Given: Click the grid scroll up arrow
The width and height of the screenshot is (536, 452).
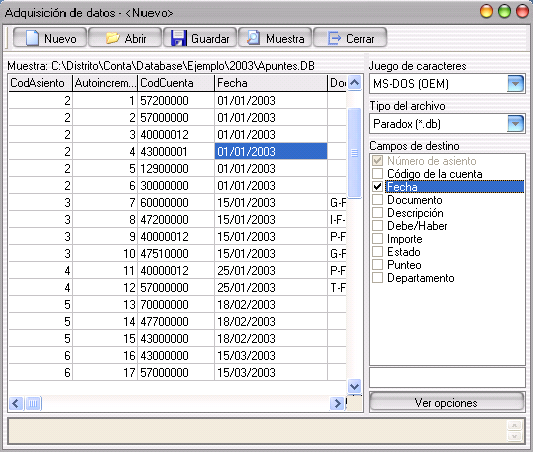Looking at the screenshot, I should [x=354, y=83].
